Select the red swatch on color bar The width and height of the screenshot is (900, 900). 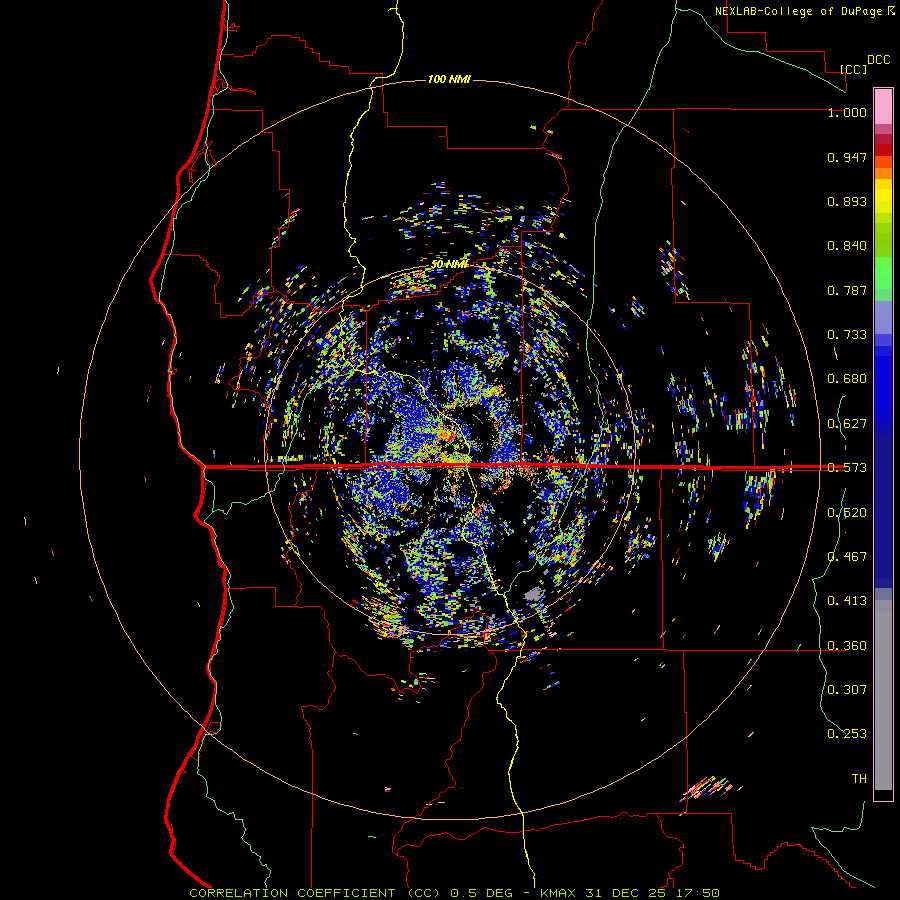click(x=883, y=150)
